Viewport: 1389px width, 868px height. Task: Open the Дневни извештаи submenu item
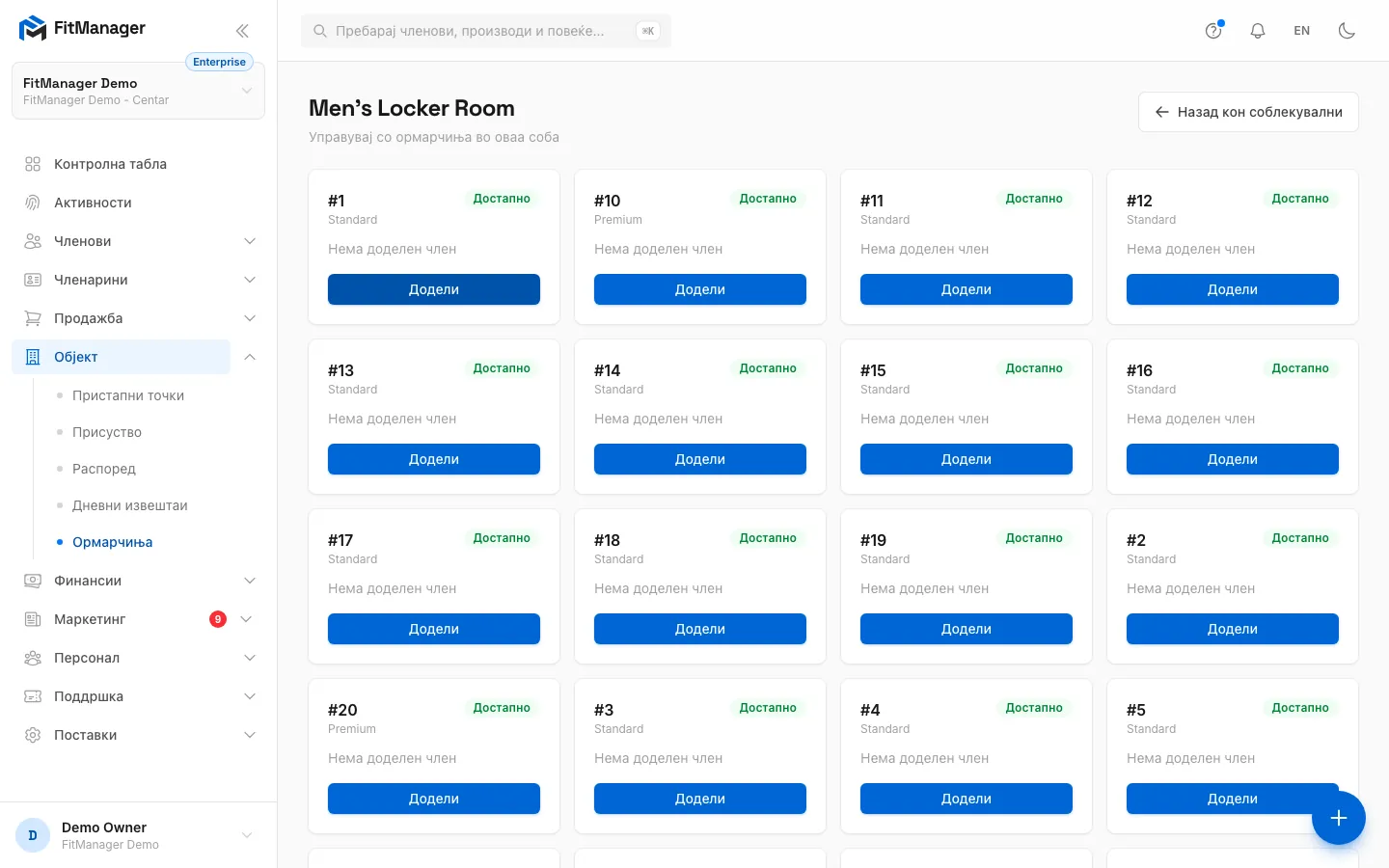click(130, 505)
